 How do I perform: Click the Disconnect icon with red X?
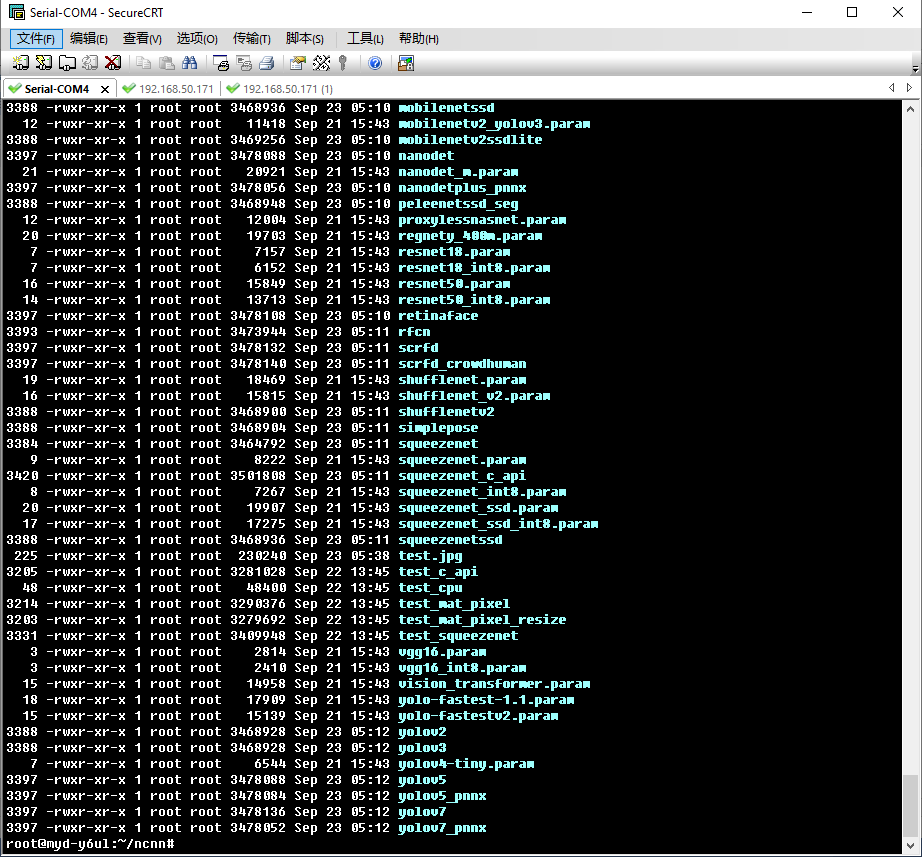click(x=113, y=63)
